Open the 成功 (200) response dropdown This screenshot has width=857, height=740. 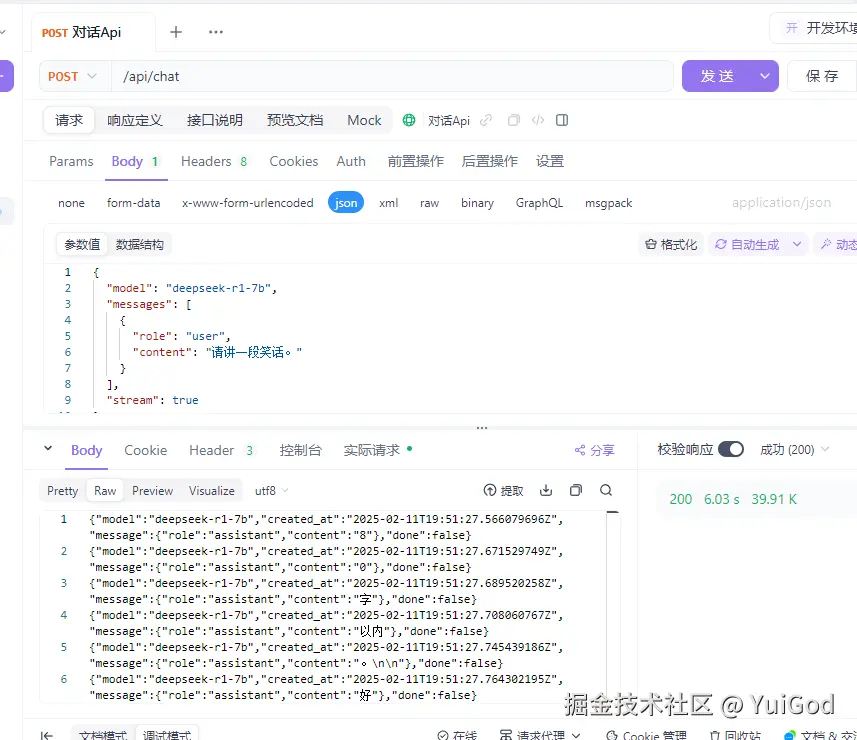794,449
